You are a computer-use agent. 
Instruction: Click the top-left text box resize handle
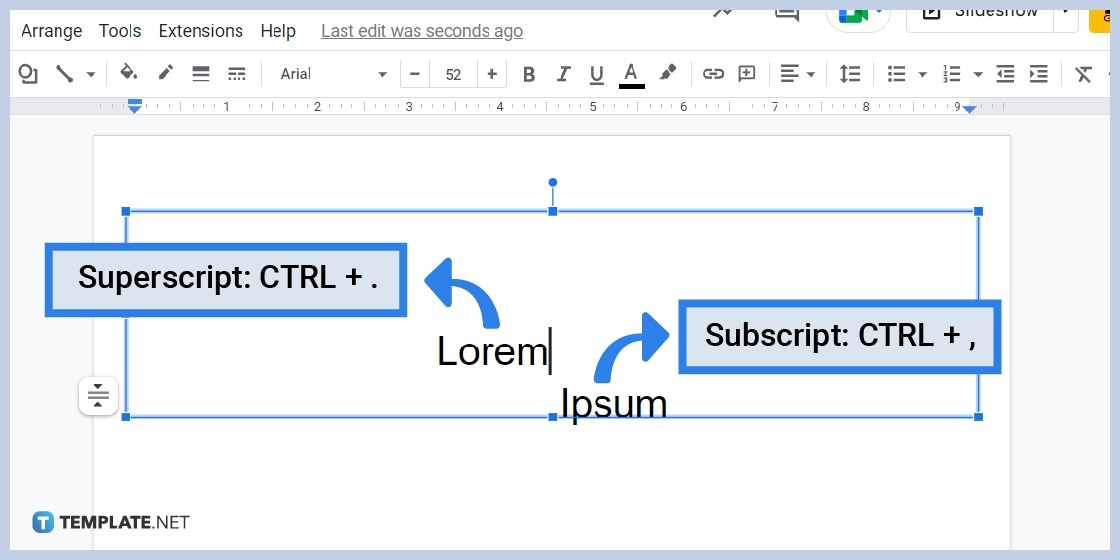click(x=126, y=211)
